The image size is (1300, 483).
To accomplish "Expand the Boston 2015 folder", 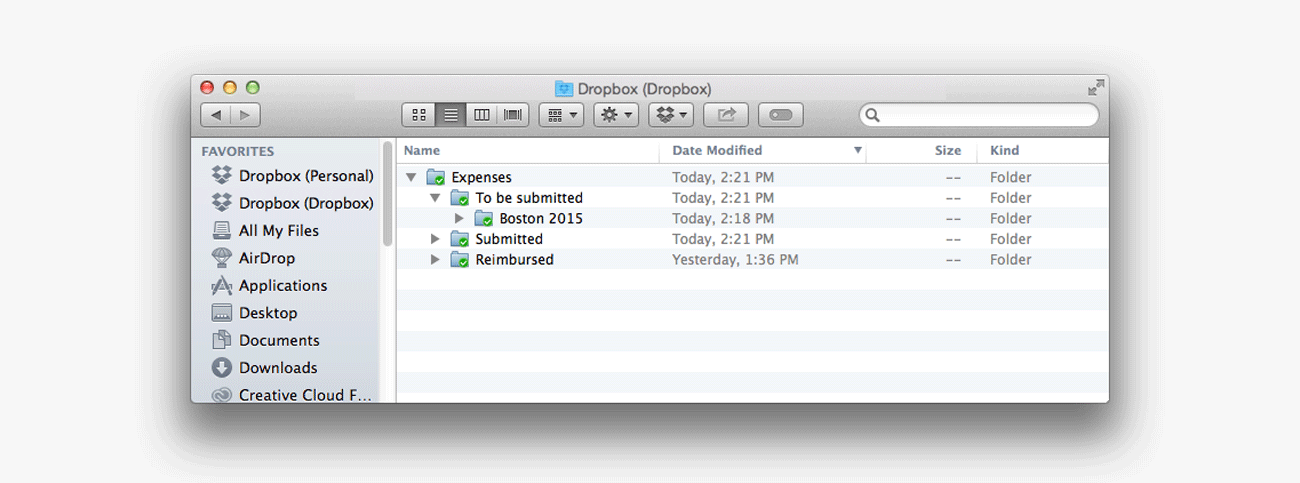I will pyautogui.click(x=459, y=219).
